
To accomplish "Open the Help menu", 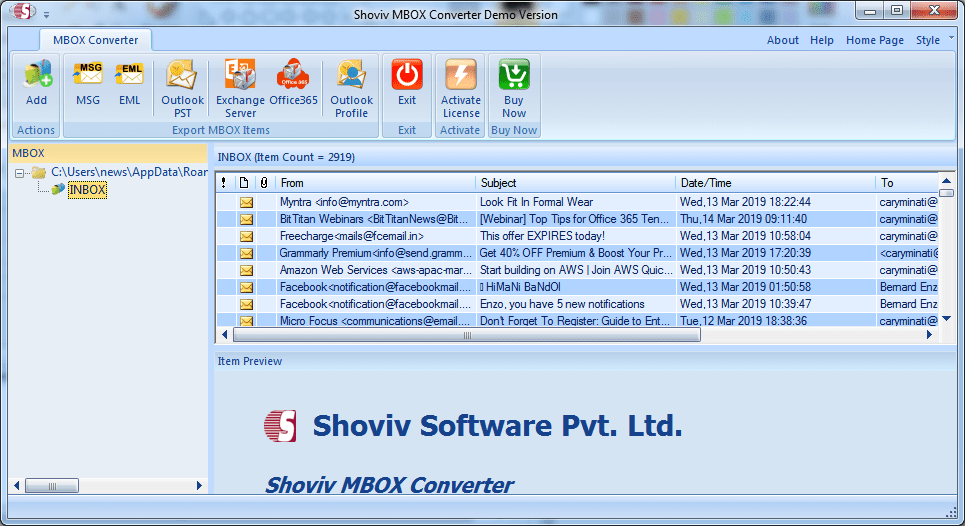I will coord(822,40).
